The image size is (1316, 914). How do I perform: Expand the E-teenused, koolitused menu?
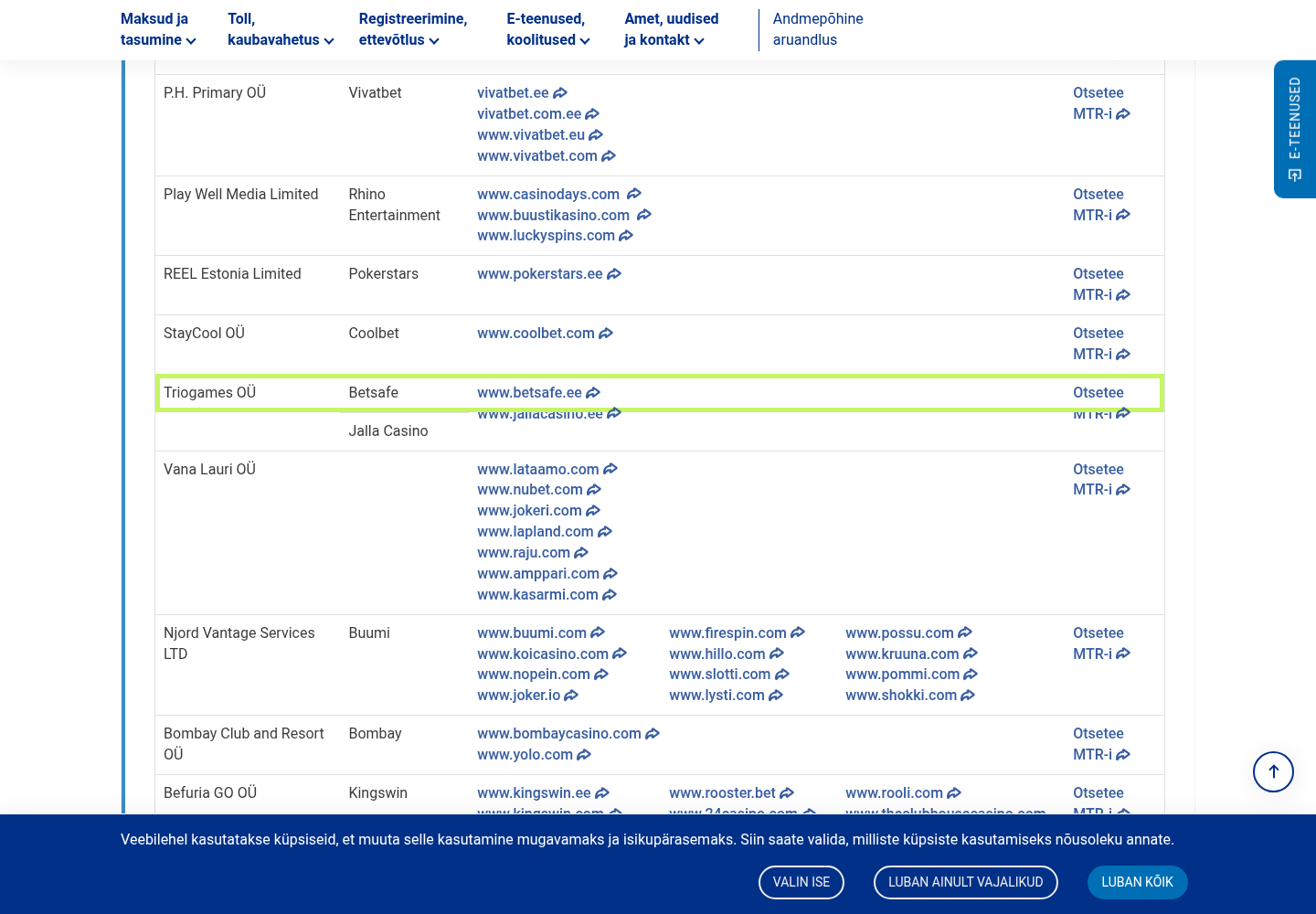point(548,29)
